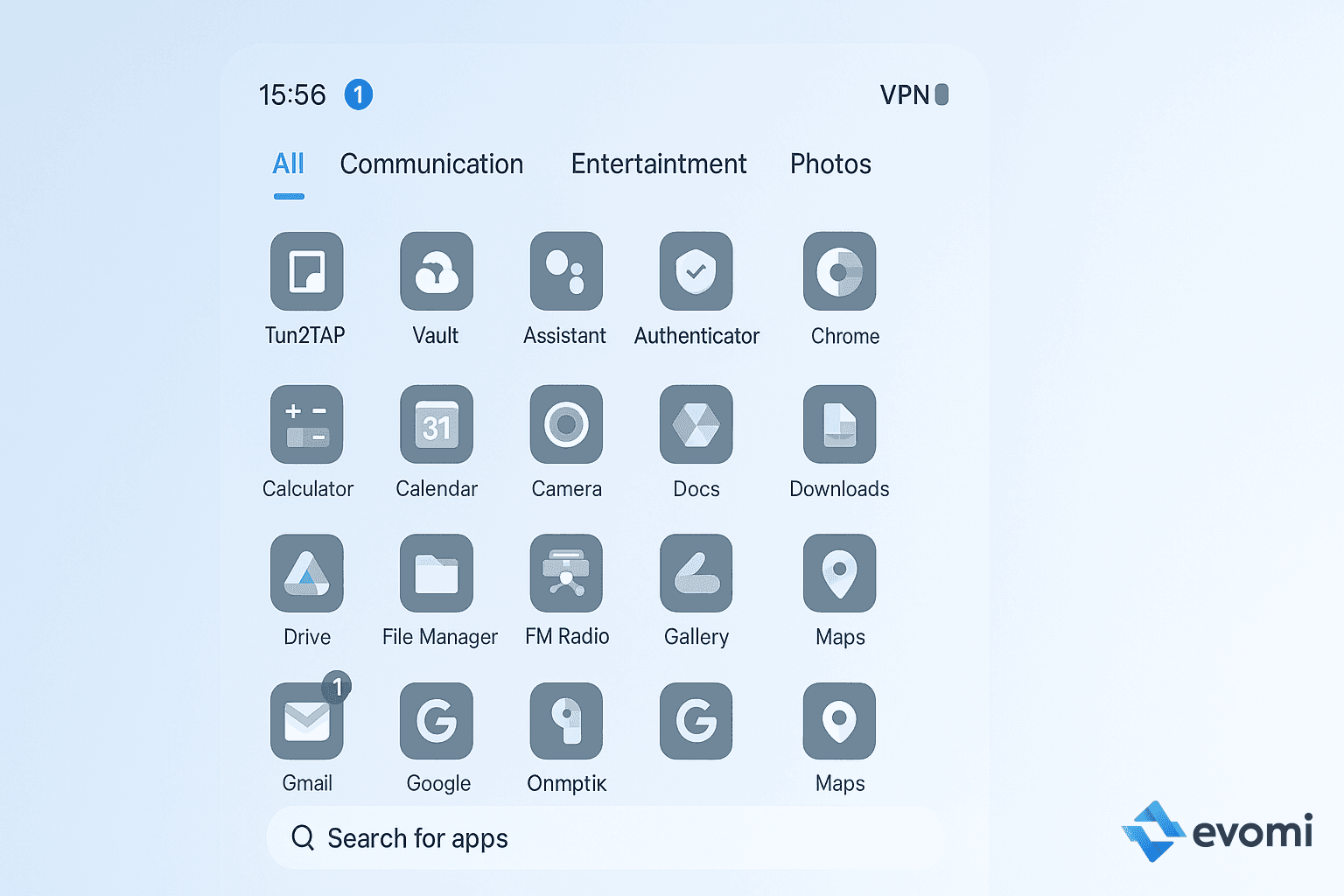Launch the app labeled Google

point(437,721)
